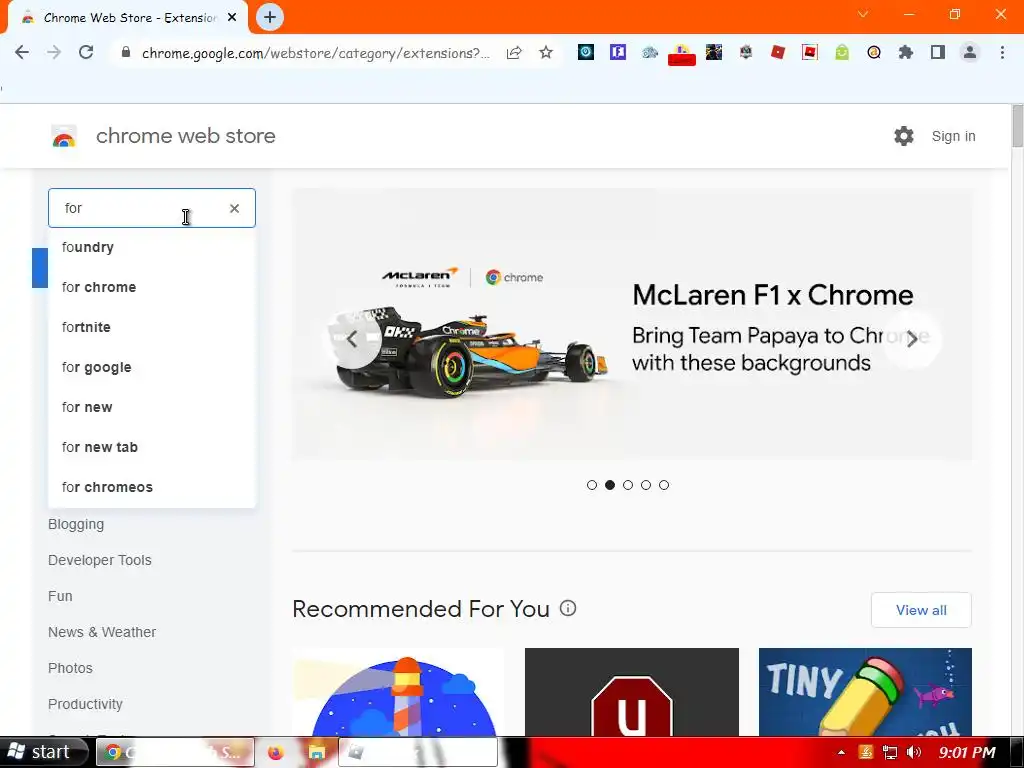Go back using the browser back arrow
This screenshot has width=1024, height=768.
tap(22, 52)
